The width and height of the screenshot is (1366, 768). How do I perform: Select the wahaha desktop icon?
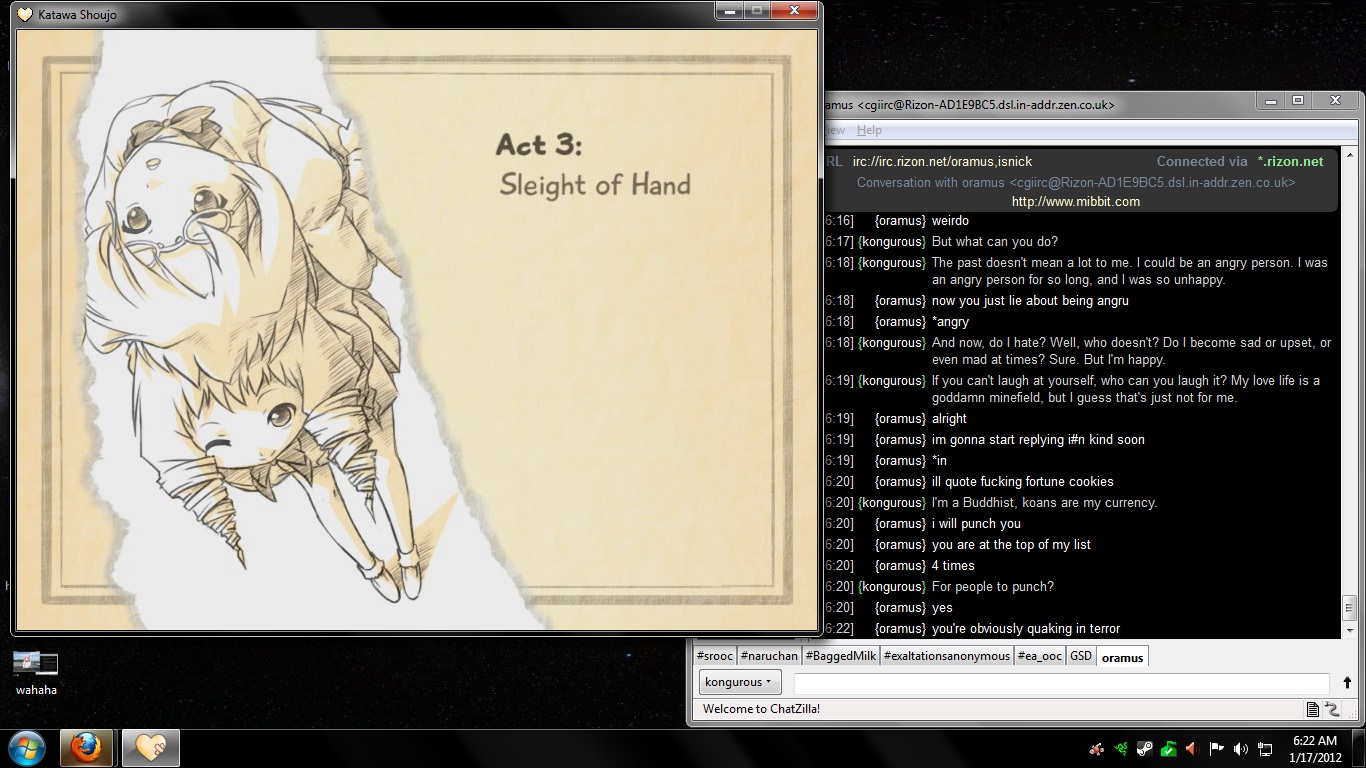tap(36, 672)
